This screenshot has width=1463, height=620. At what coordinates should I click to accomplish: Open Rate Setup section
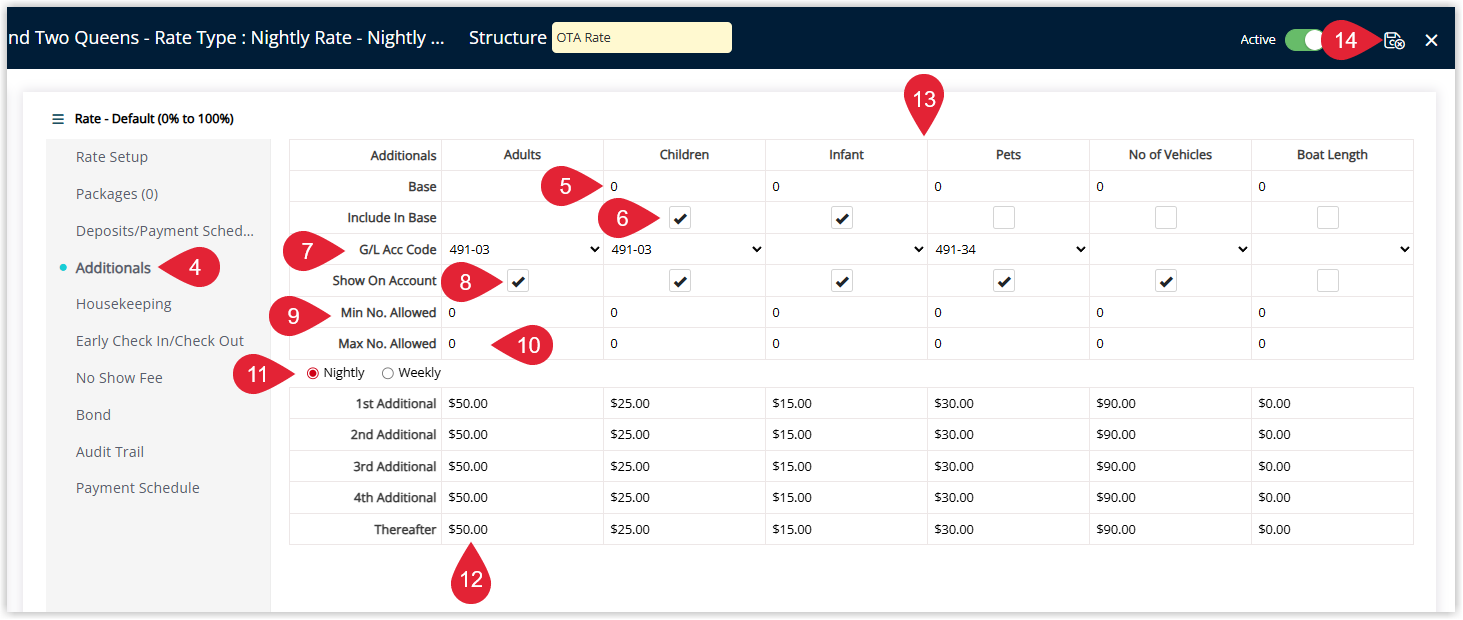point(112,157)
